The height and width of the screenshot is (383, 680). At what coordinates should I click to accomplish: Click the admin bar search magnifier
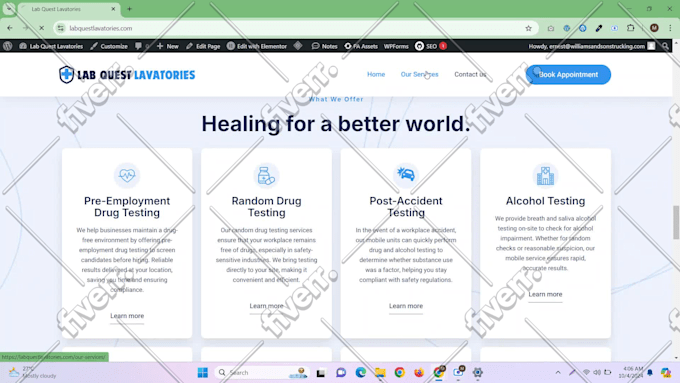(x=665, y=46)
